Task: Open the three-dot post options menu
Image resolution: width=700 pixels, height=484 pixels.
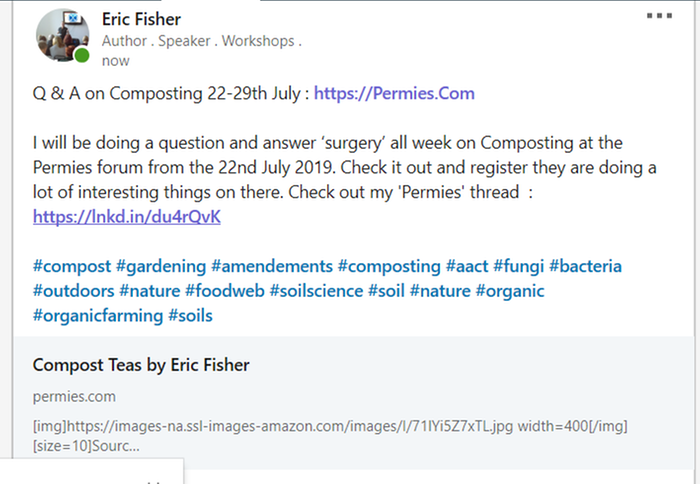Action: pyautogui.click(x=659, y=16)
